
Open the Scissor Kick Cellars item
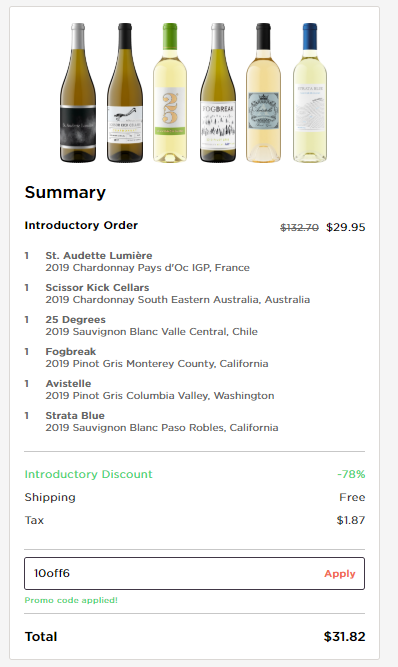click(97, 288)
